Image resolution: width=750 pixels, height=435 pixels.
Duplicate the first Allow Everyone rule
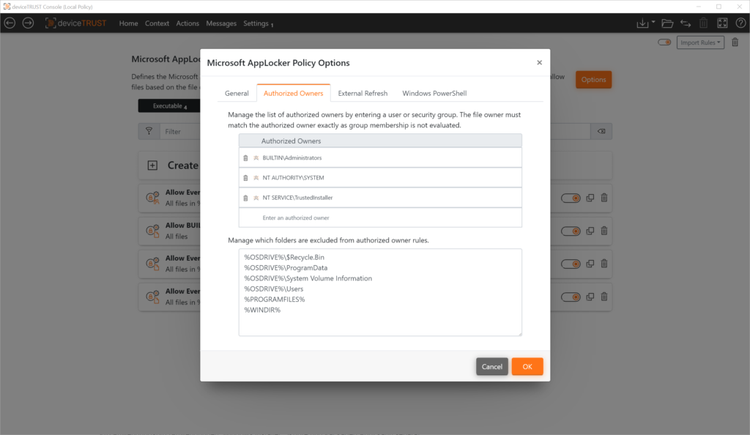[x=590, y=198]
